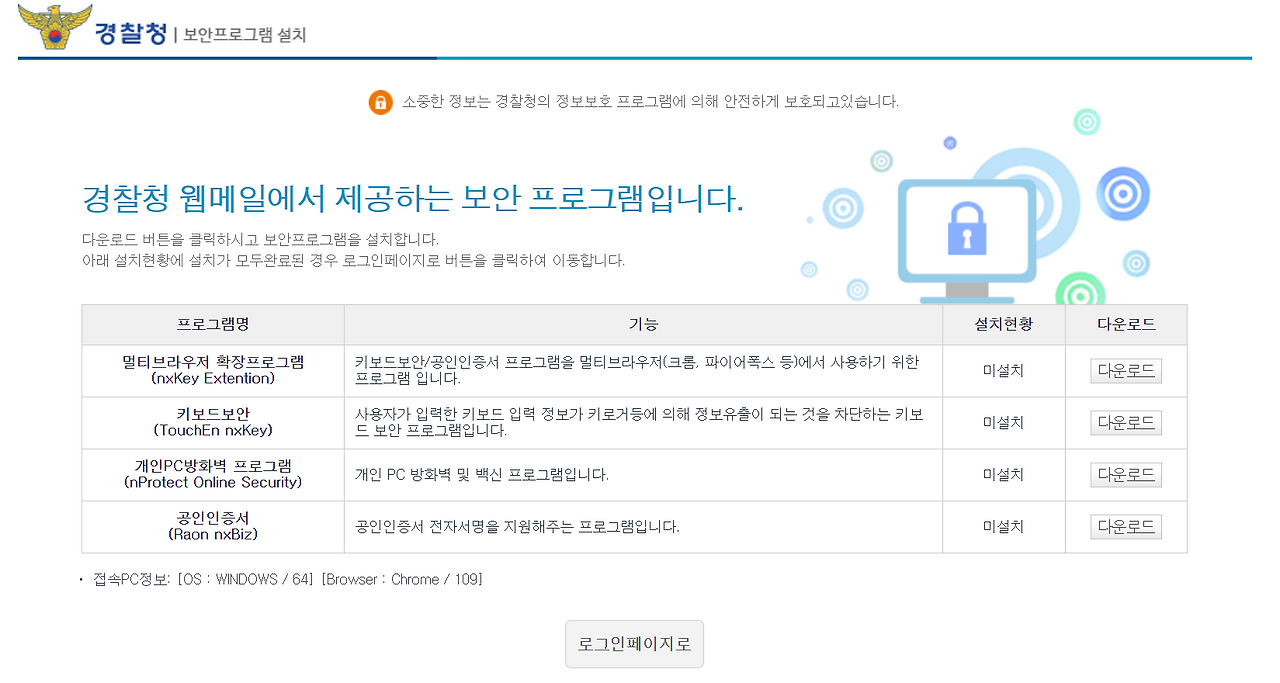Download the TouchEn nxKey keyboard security program
Screen dimensions: 1280x683
[1126, 422]
